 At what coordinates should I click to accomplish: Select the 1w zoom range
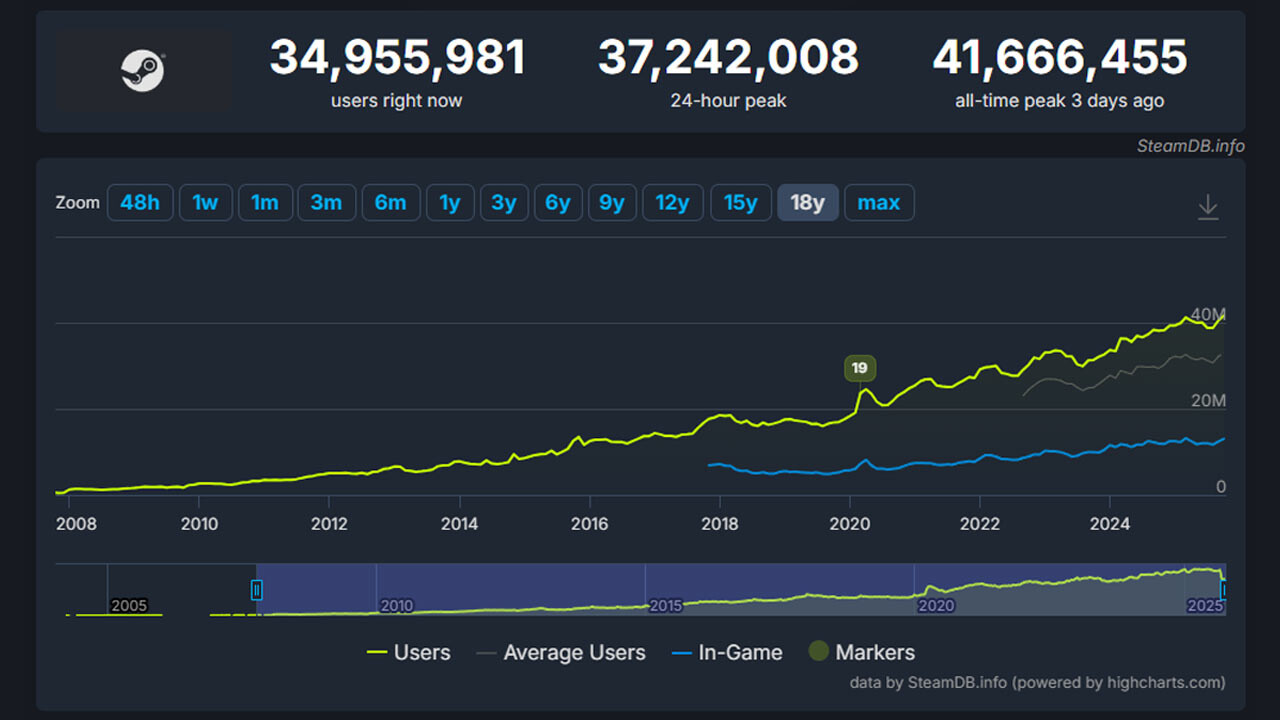click(205, 203)
